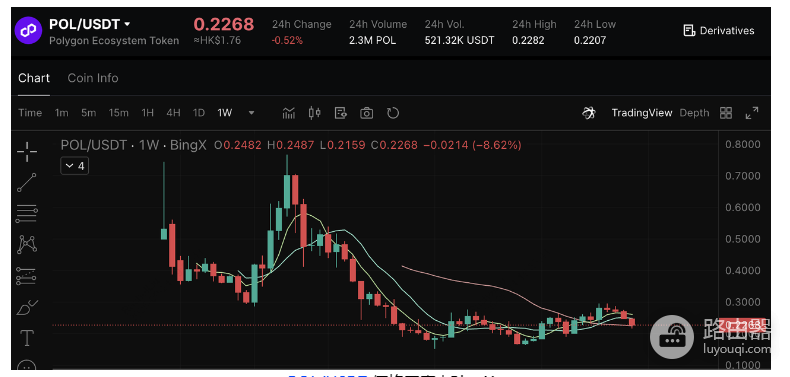
Task: Switch to the Coin Info tab
Action: 93,78
